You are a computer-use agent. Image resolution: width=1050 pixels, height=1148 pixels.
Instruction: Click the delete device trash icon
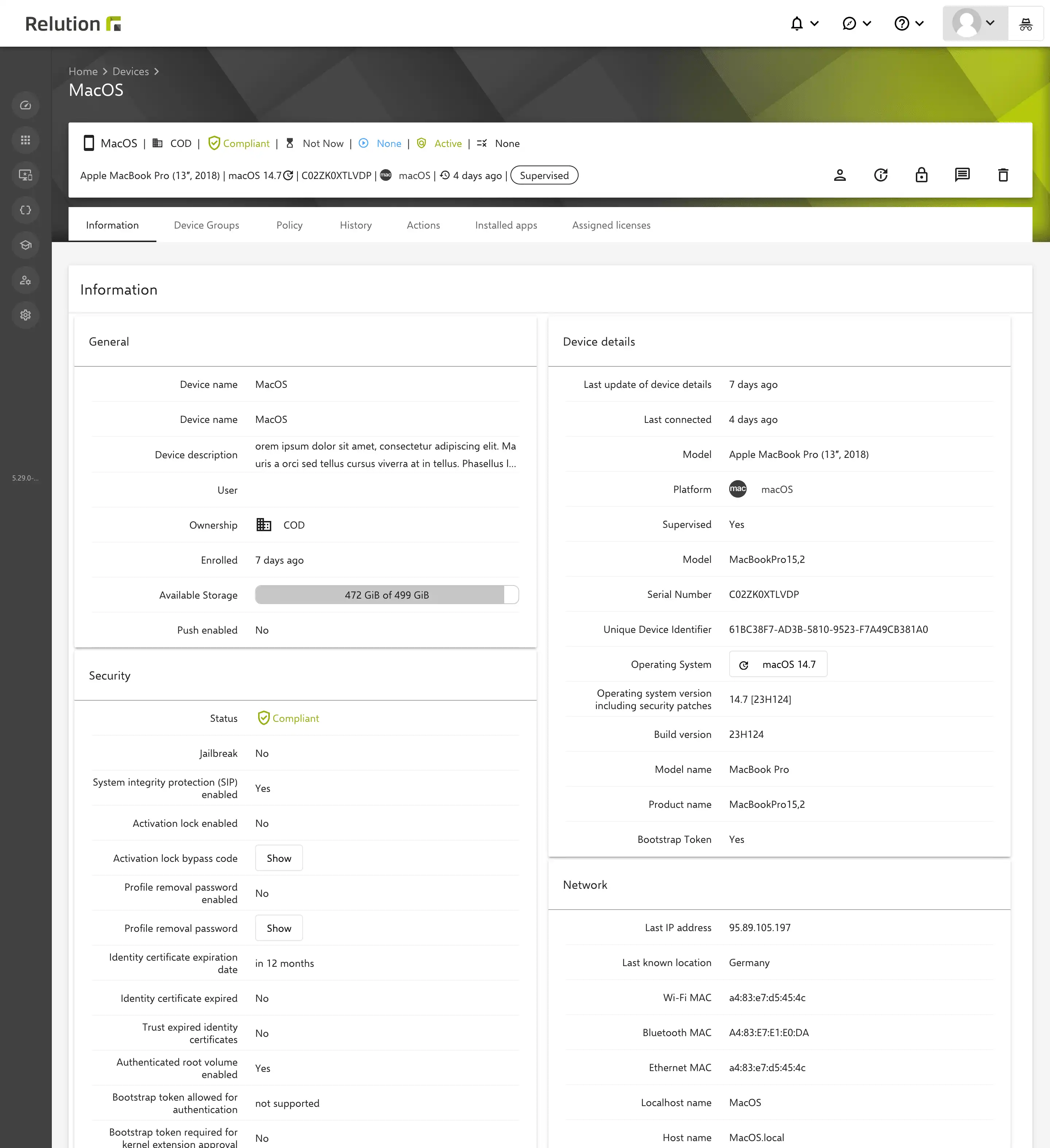1003,175
